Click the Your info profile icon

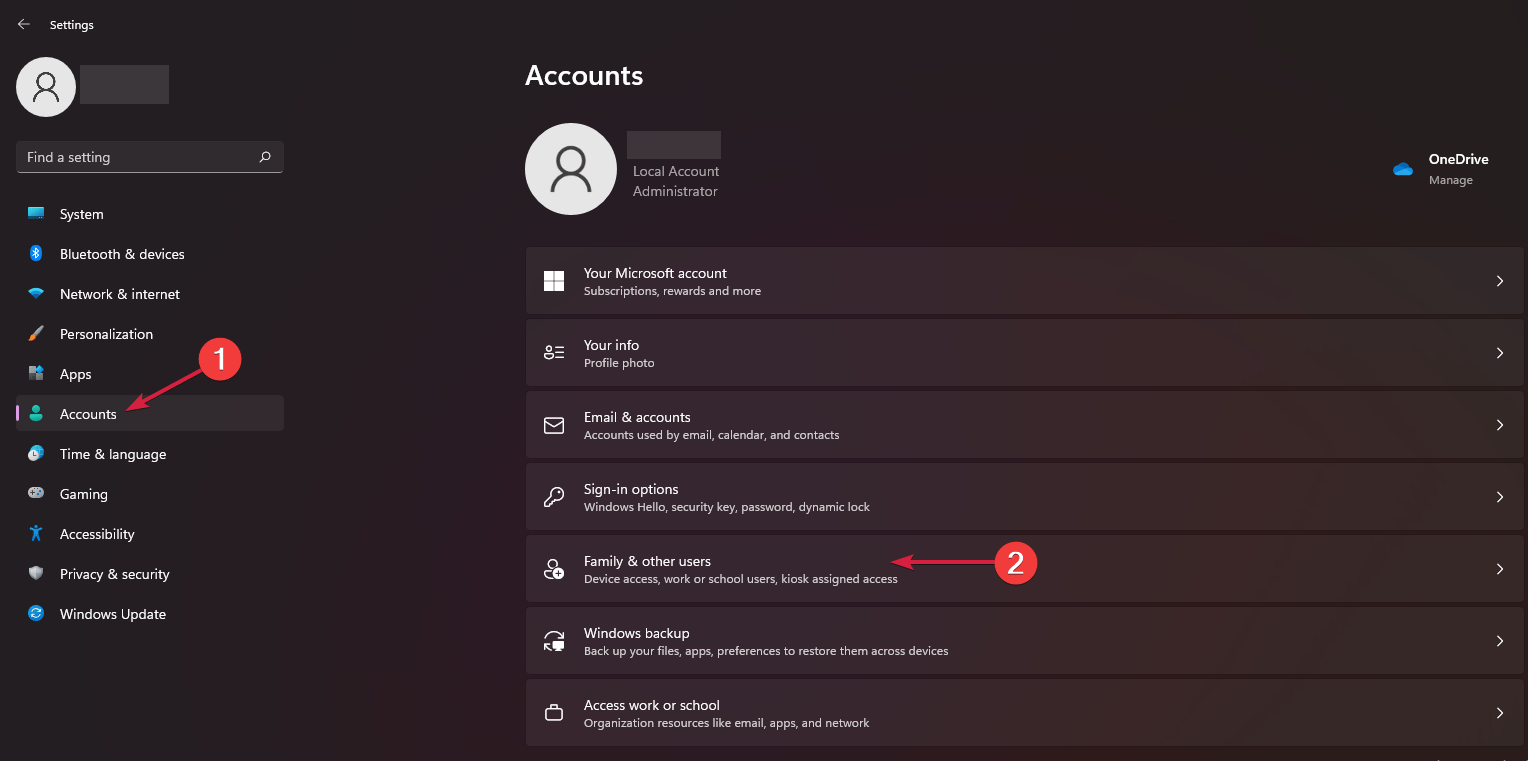click(x=554, y=353)
